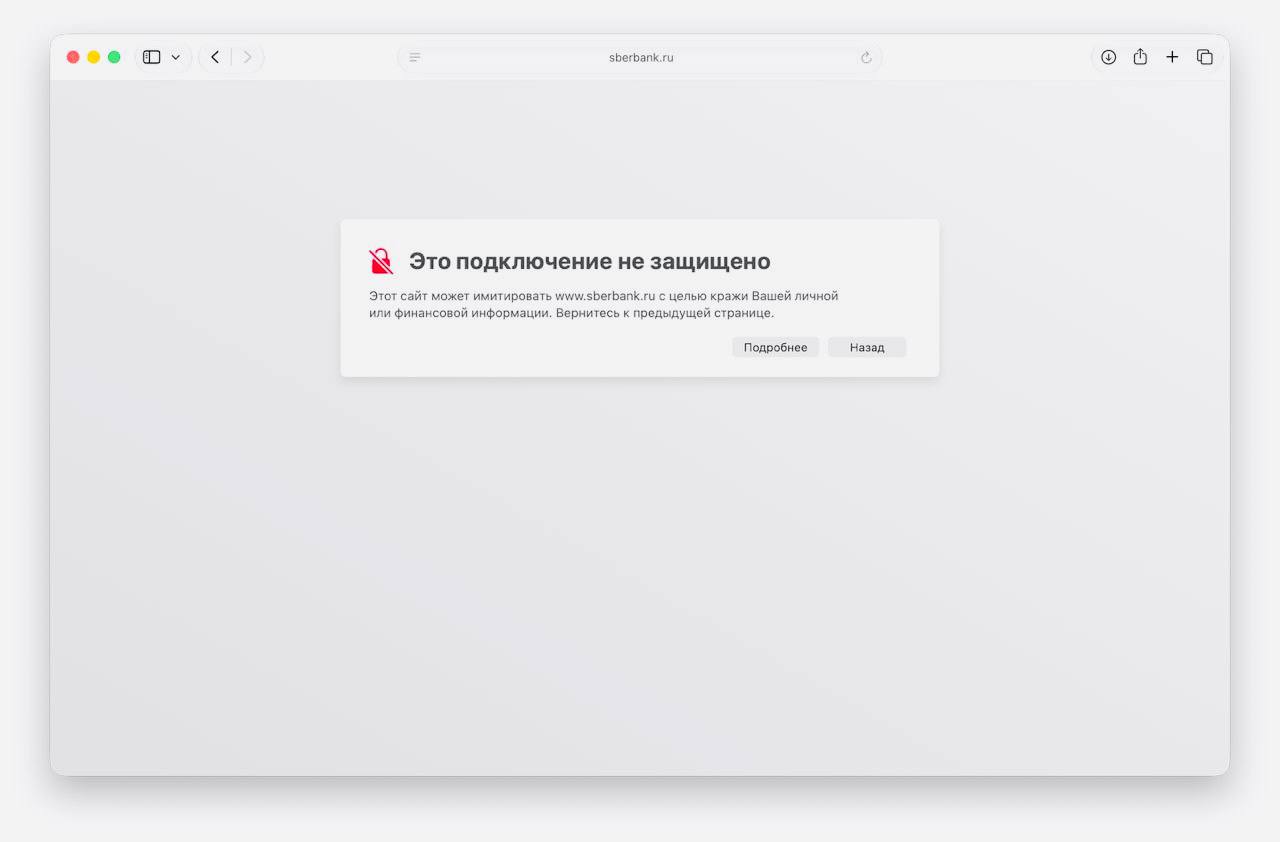Show the tab overview
Image resolution: width=1280 pixels, height=842 pixels.
[x=1205, y=57]
